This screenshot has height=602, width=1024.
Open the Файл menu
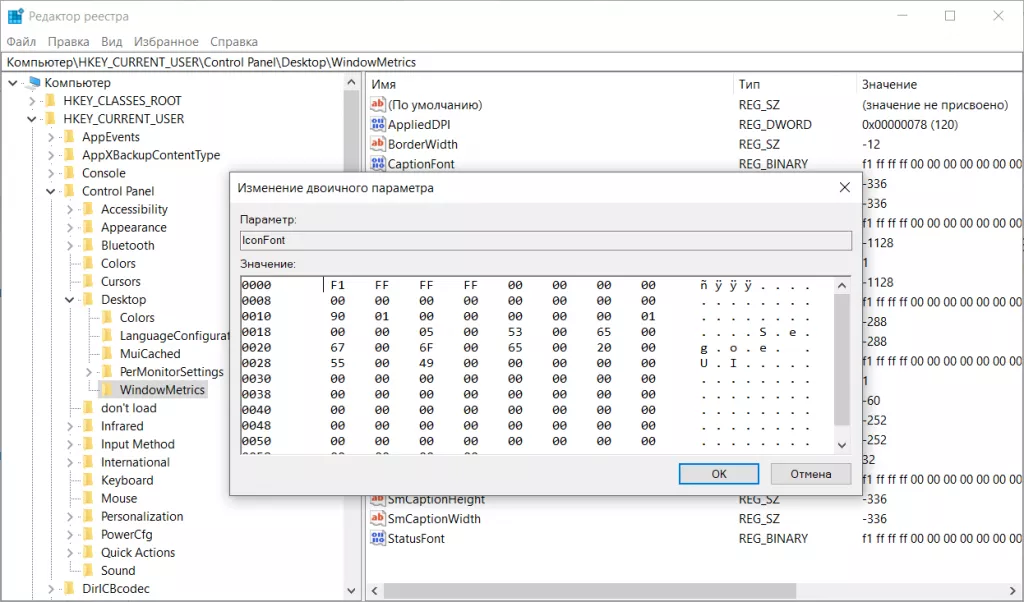click(21, 42)
